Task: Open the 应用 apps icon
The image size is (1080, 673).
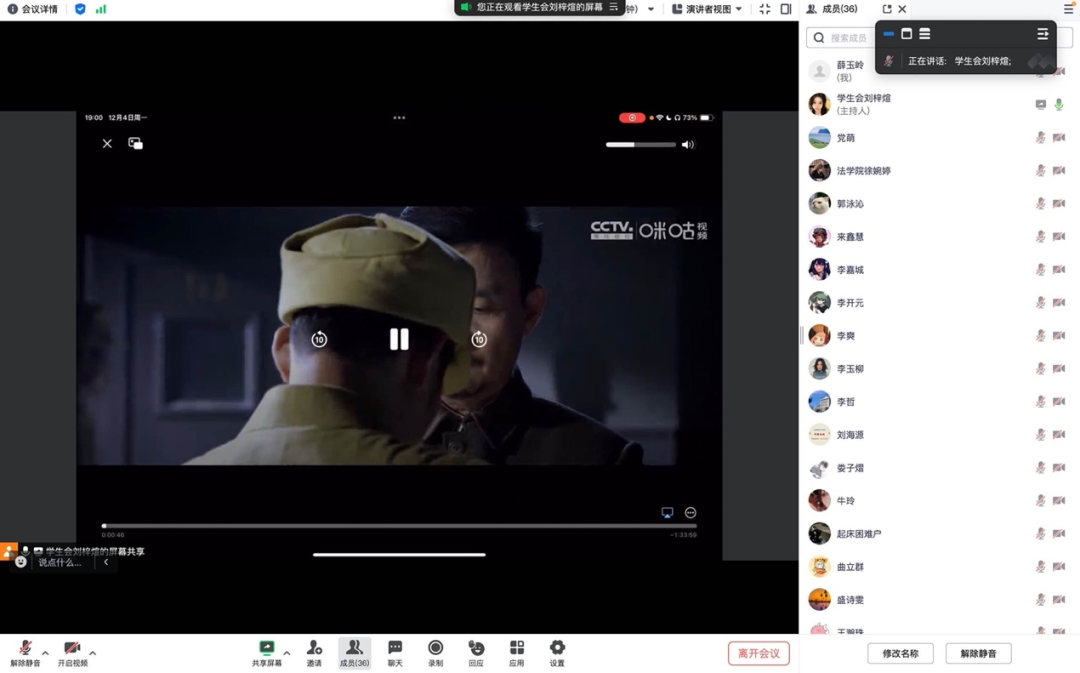Action: [516, 650]
